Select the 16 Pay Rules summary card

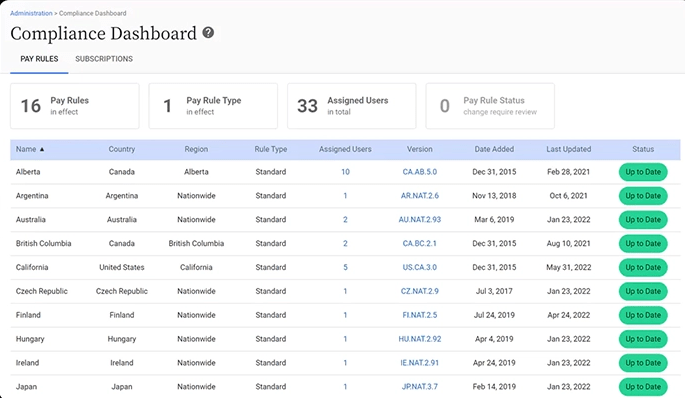click(x=75, y=106)
